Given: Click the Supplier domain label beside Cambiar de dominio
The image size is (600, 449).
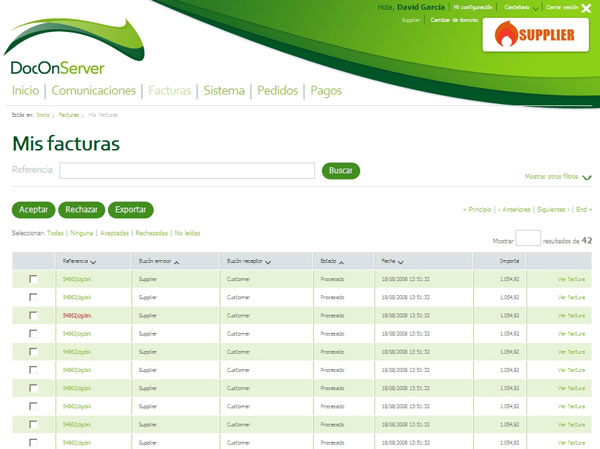Looking at the screenshot, I should click(411, 20).
